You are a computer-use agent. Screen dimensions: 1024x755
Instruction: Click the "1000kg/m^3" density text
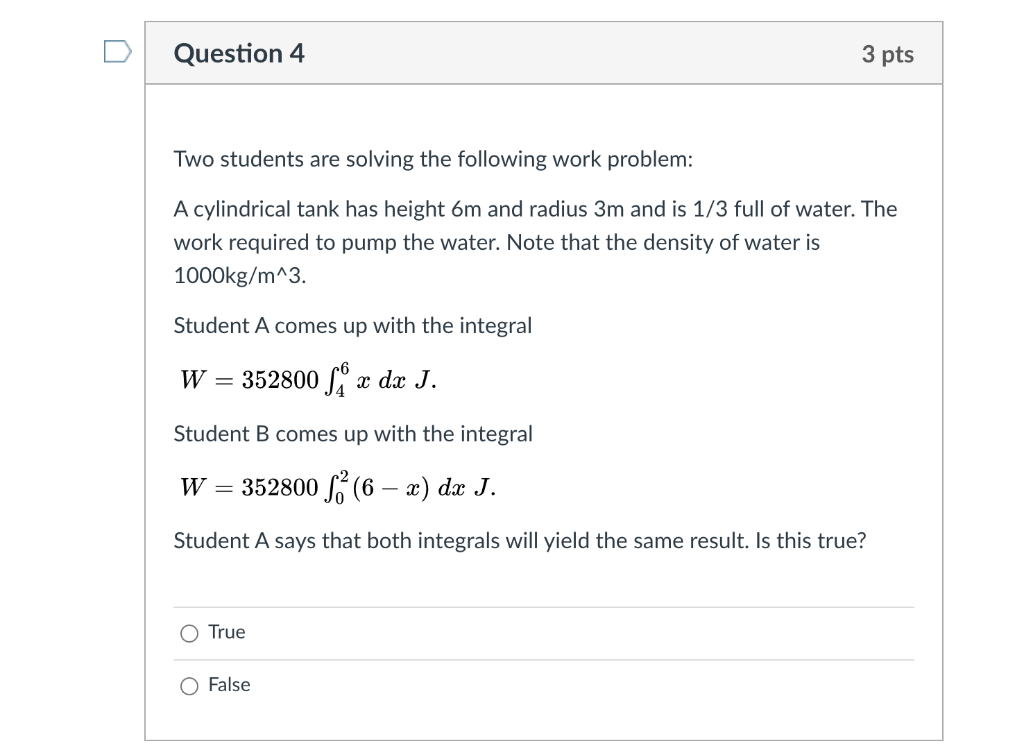240,276
